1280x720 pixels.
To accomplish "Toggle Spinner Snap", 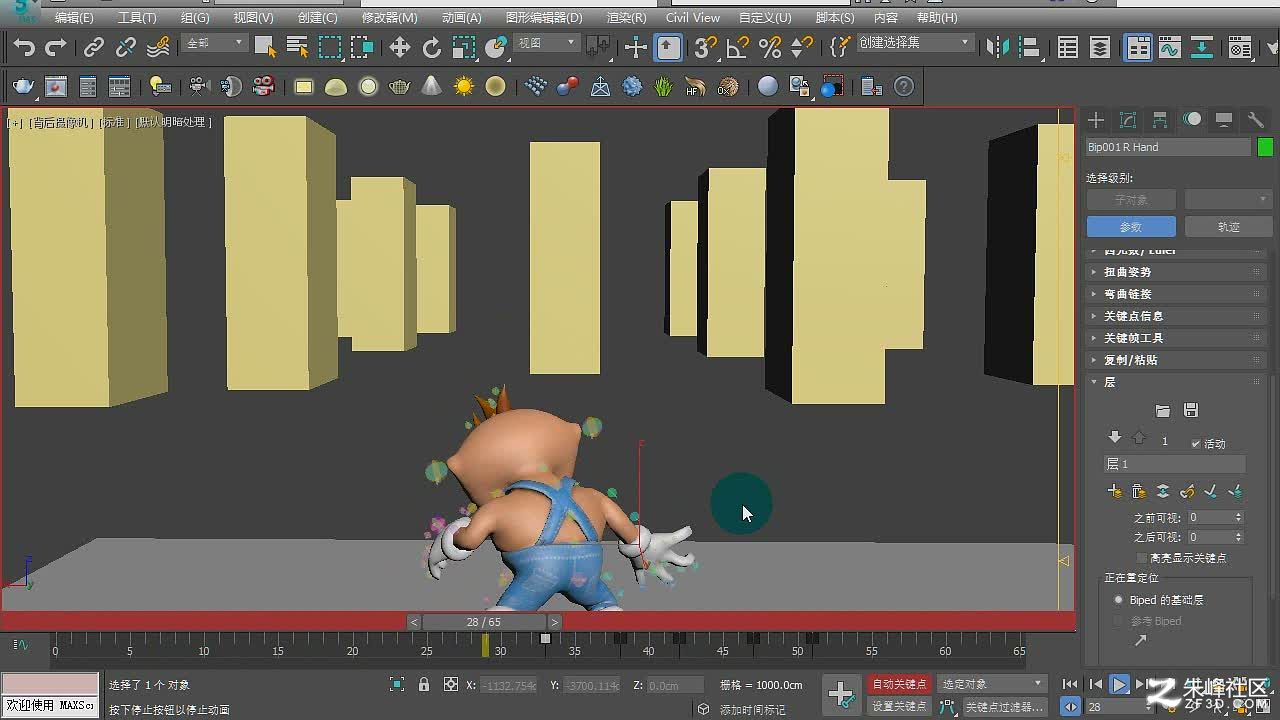I will tap(802, 47).
